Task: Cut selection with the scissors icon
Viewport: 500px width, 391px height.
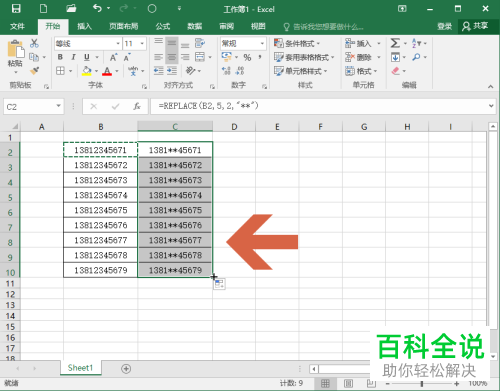Action: point(34,43)
